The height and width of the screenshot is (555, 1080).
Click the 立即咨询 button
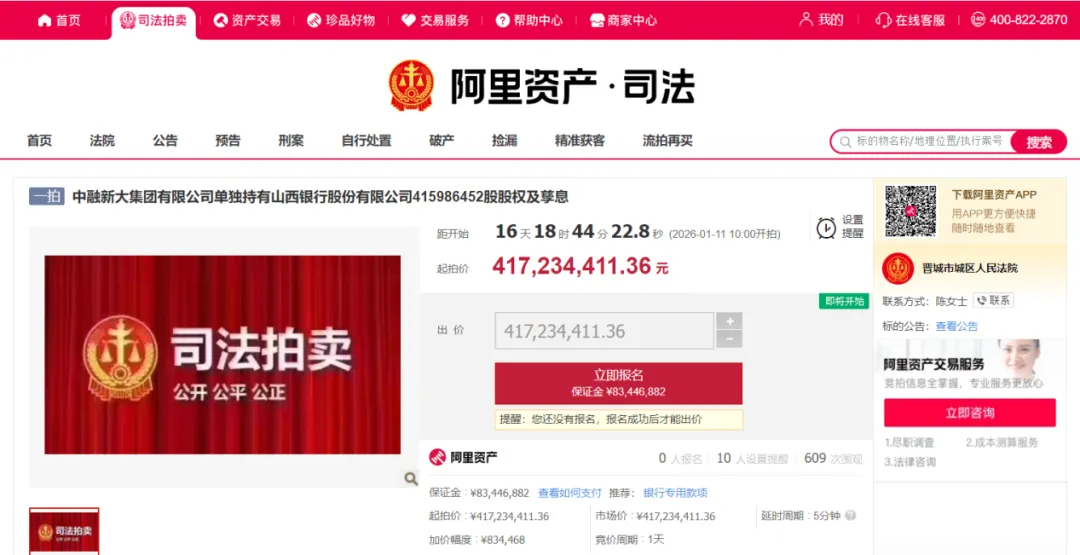coord(970,413)
